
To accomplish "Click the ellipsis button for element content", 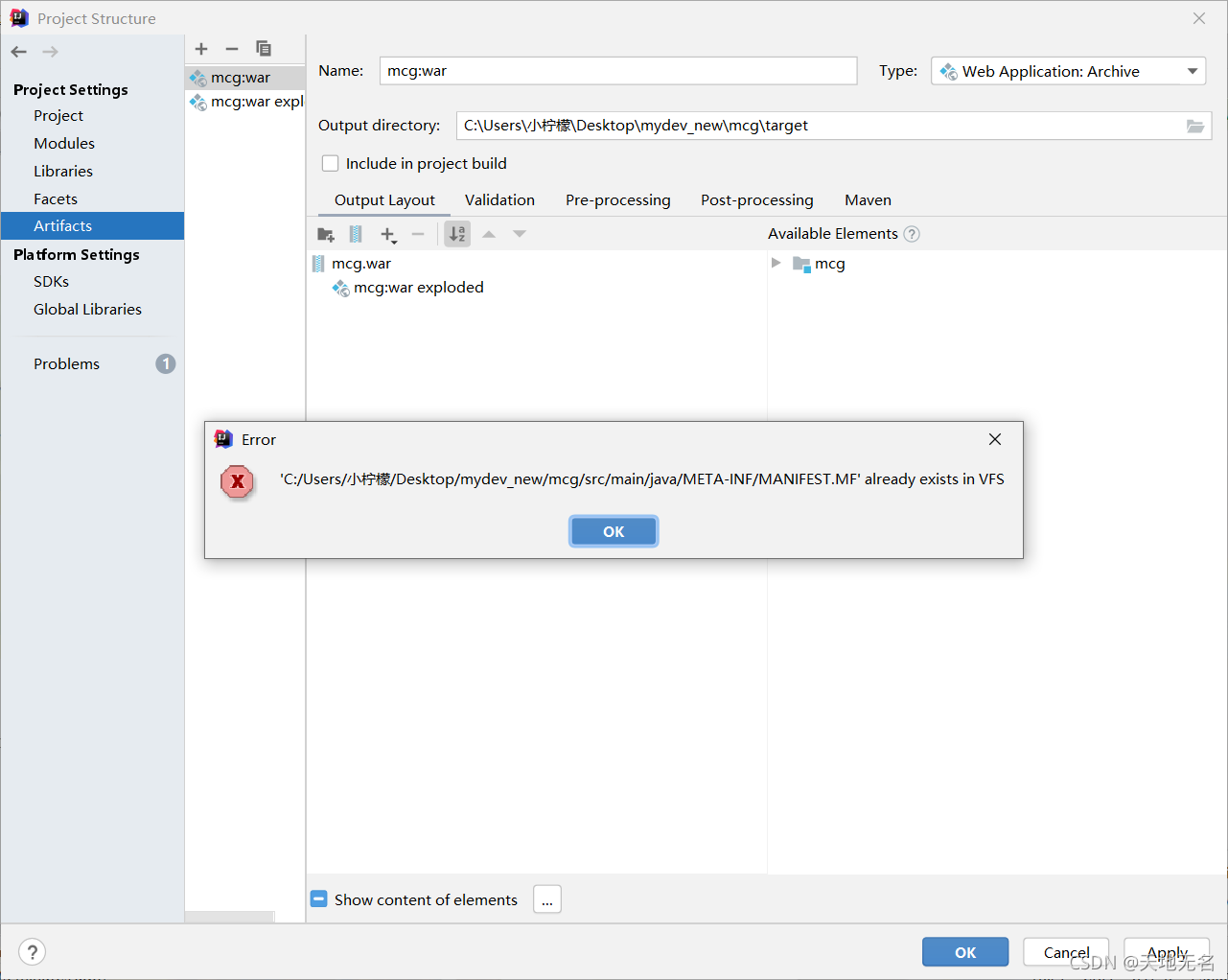I will pos(547,899).
